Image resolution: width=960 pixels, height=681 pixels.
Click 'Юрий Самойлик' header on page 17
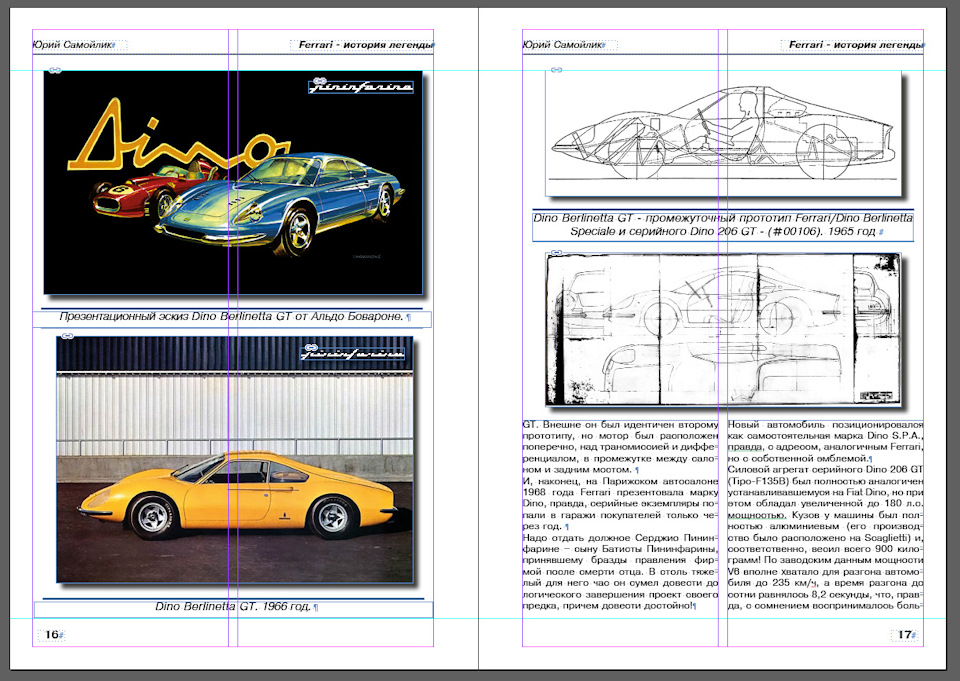pyautogui.click(x=562, y=45)
